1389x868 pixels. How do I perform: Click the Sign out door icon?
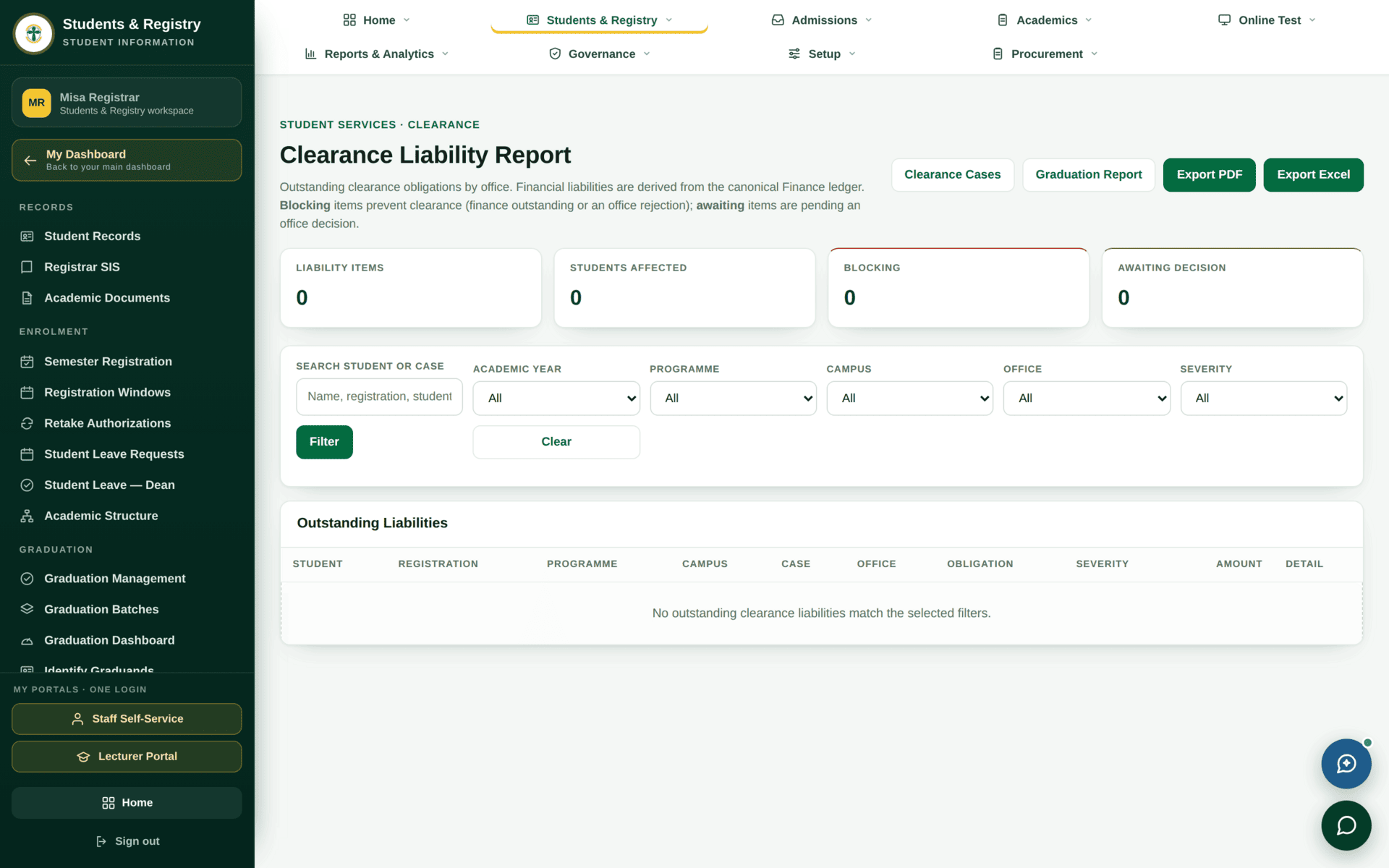(x=101, y=841)
